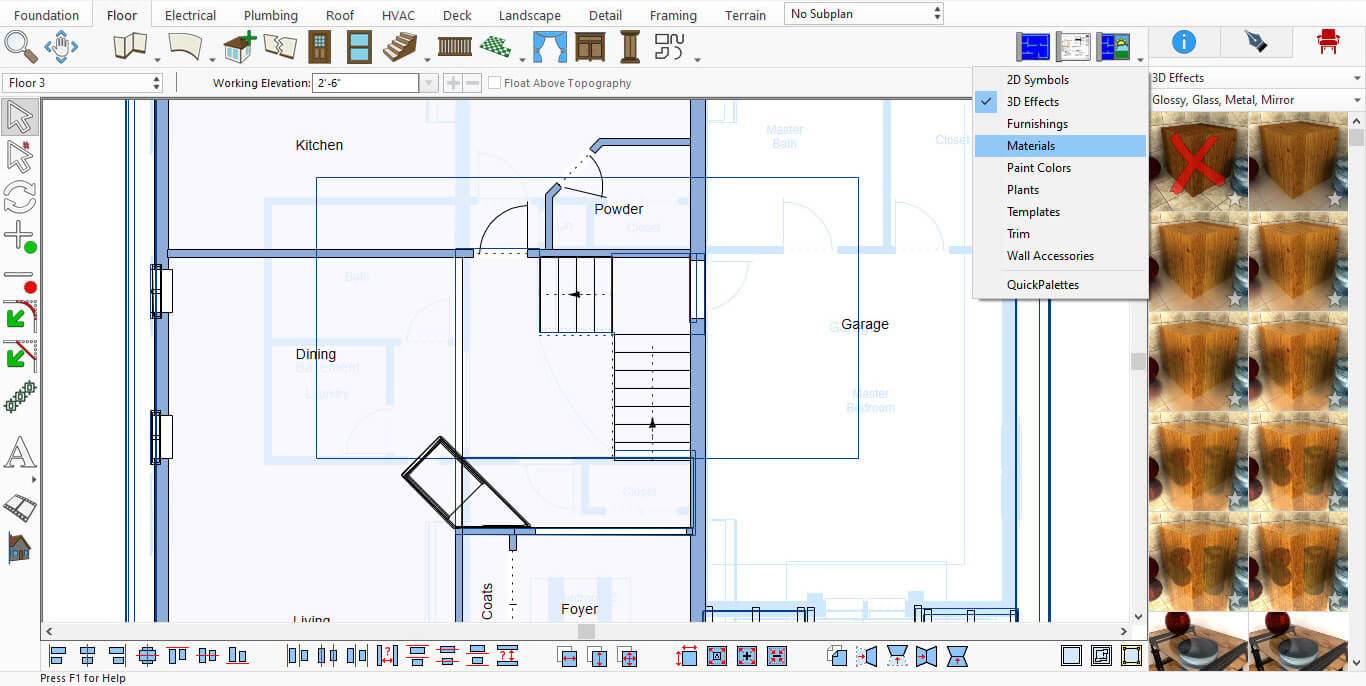
Task: Select the stairs tool
Action: click(401, 46)
